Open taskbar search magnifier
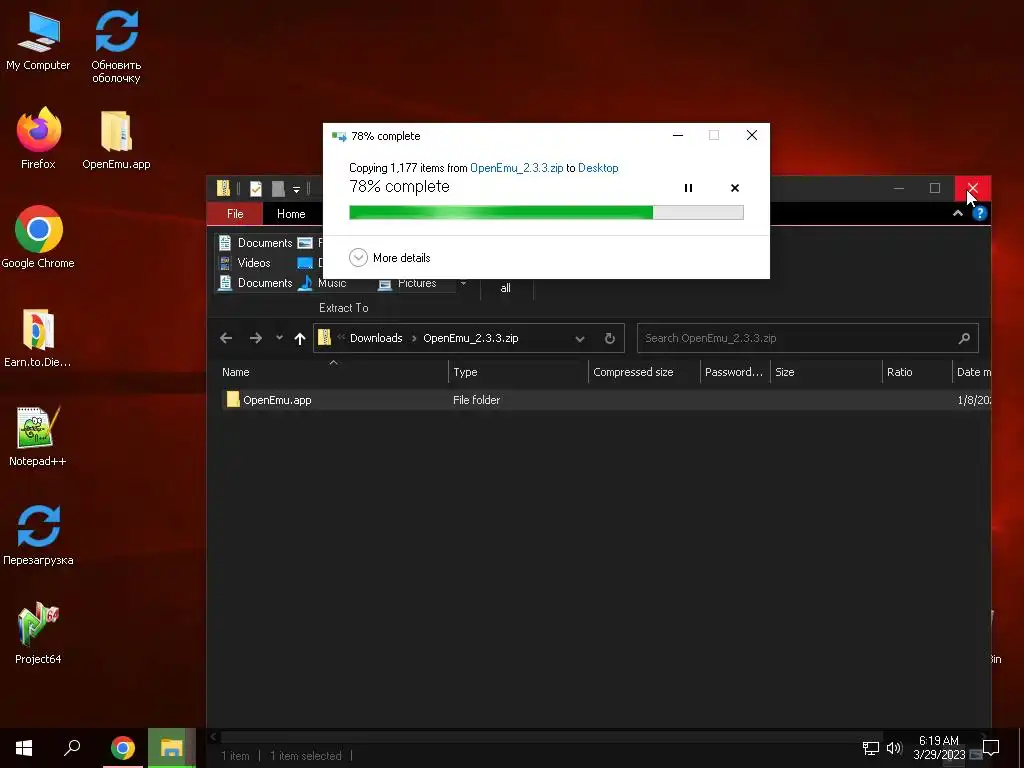The image size is (1024, 768). pyautogui.click(x=72, y=748)
